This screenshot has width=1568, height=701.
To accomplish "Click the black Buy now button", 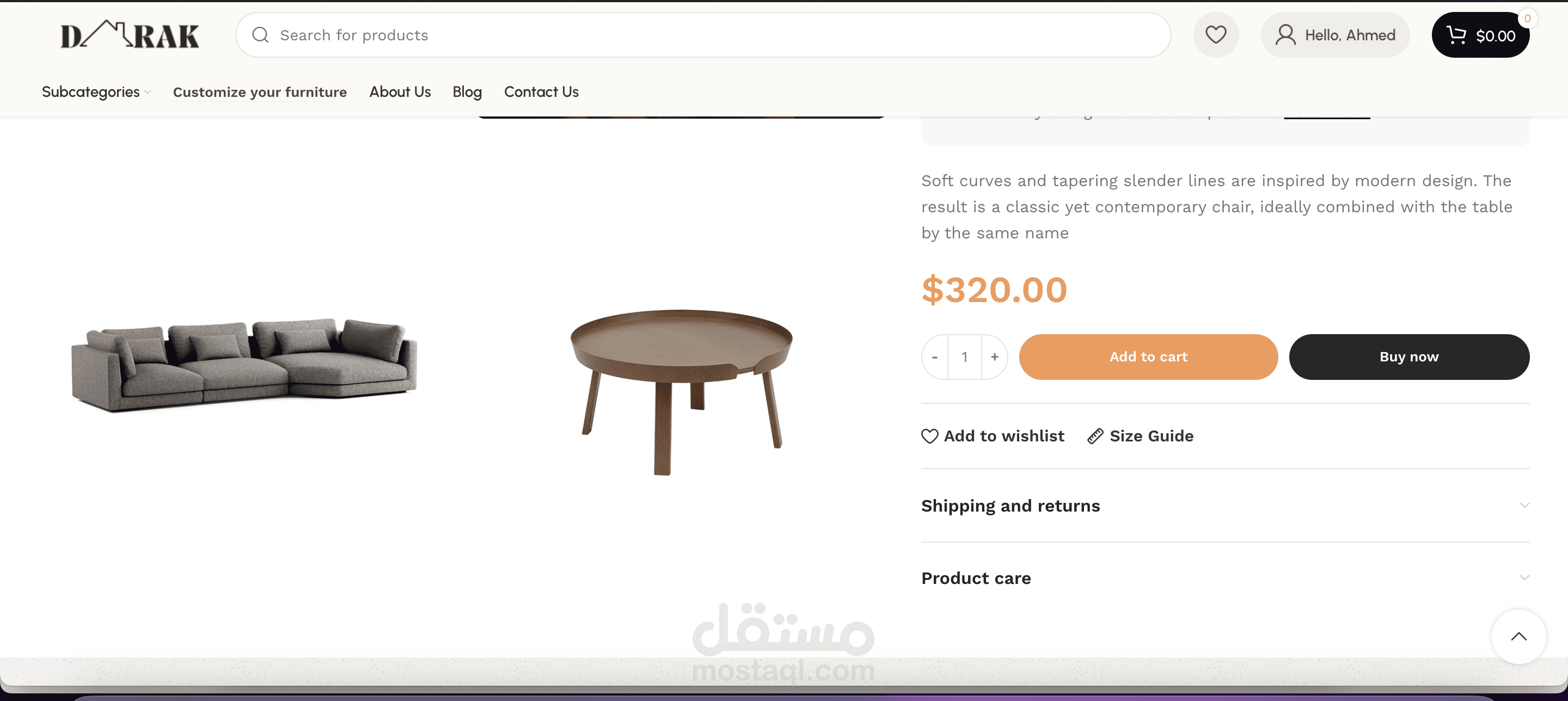I will point(1408,356).
